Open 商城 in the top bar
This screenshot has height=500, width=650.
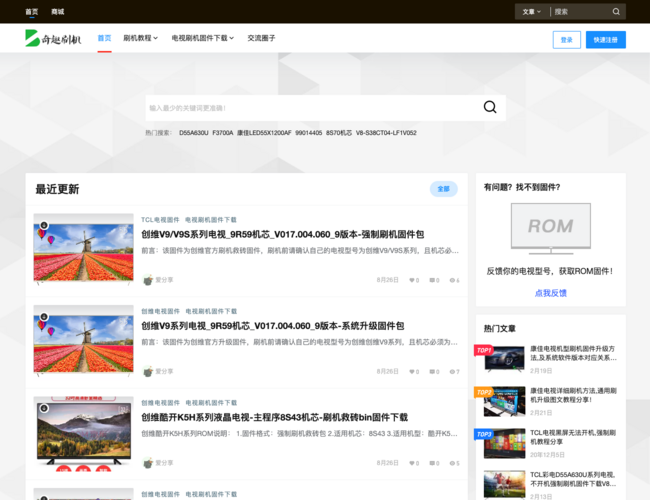click(58, 12)
